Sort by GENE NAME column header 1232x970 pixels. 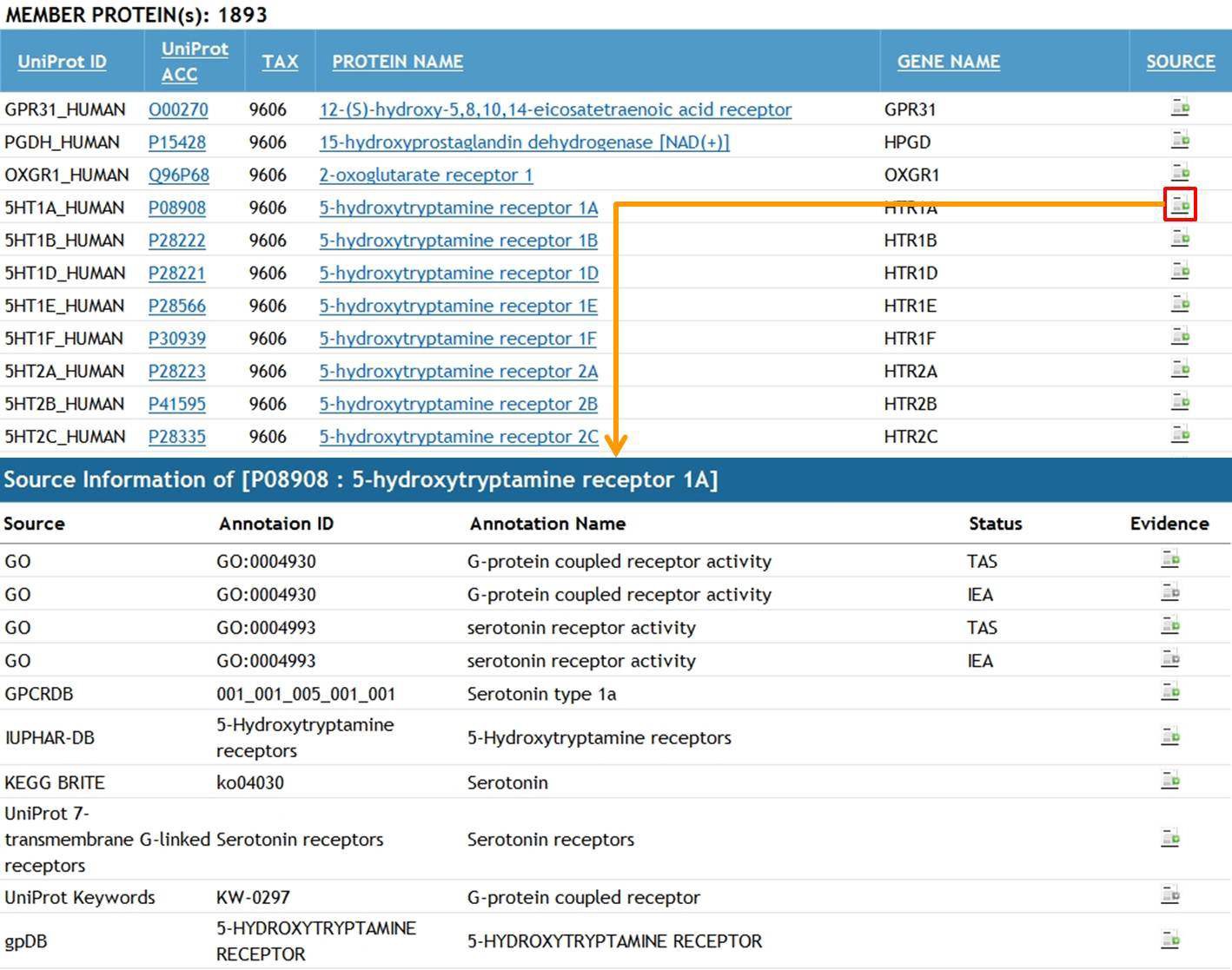pyautogui.click(x=948, y=62)
